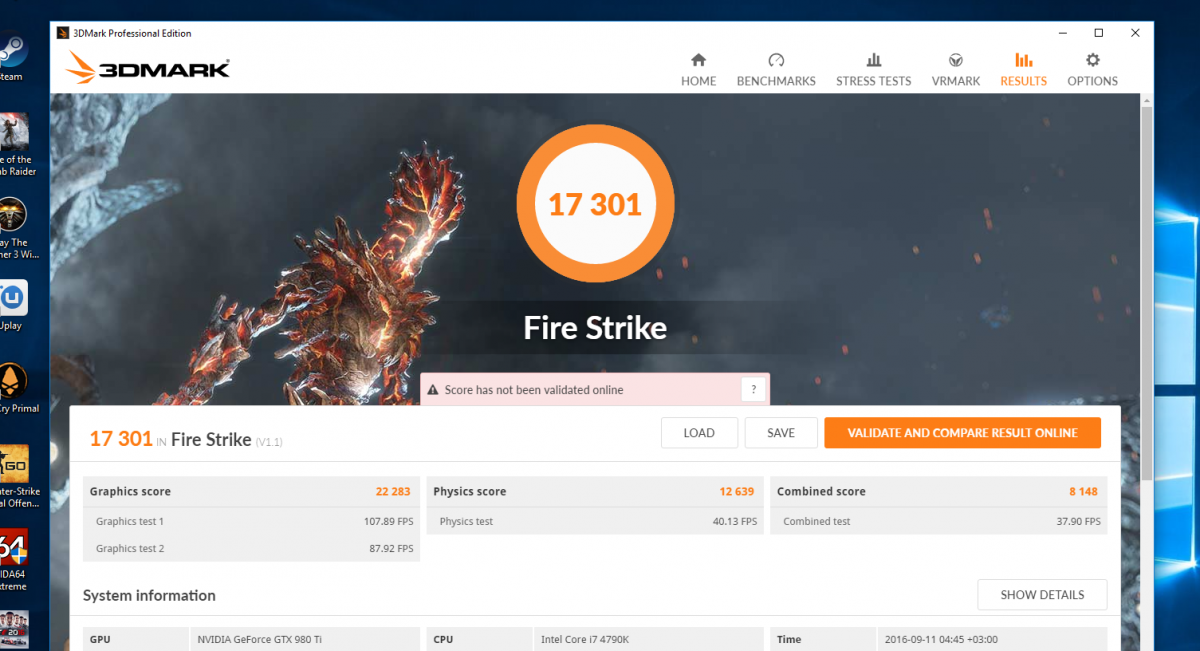
Task: Click 'Score has not been validated online' message
Action: coord(534,390)
